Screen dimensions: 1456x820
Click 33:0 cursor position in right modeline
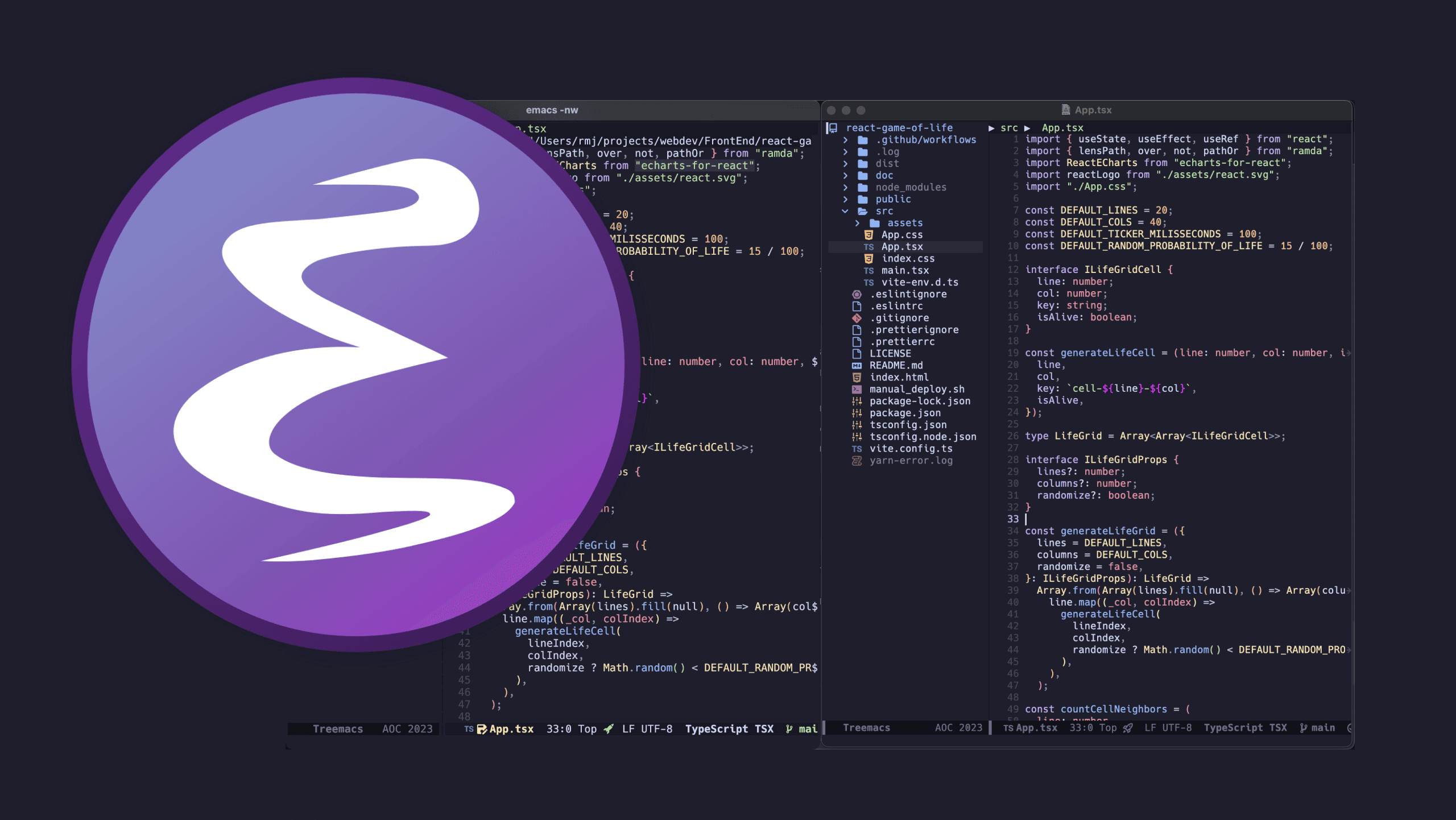coord(1081,728)
